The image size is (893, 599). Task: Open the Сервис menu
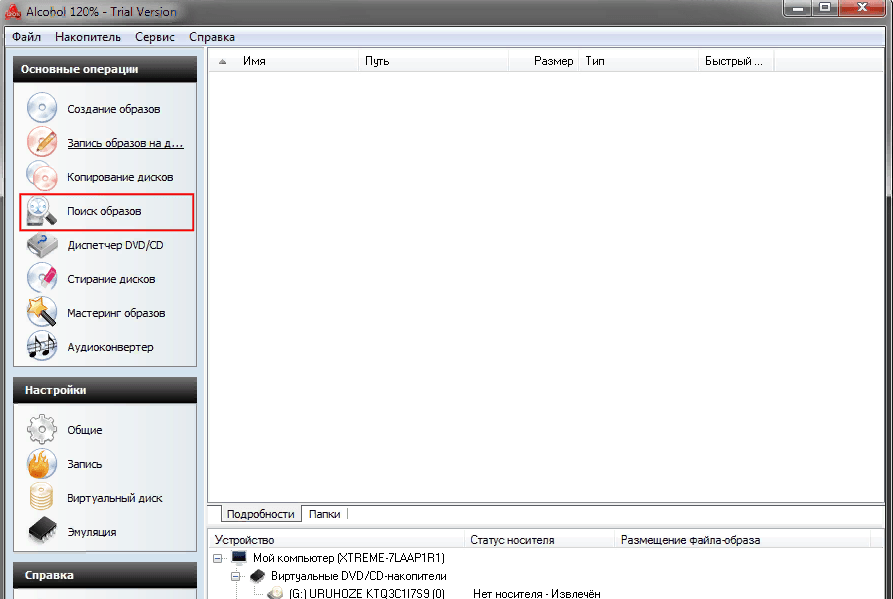[154, 37]
